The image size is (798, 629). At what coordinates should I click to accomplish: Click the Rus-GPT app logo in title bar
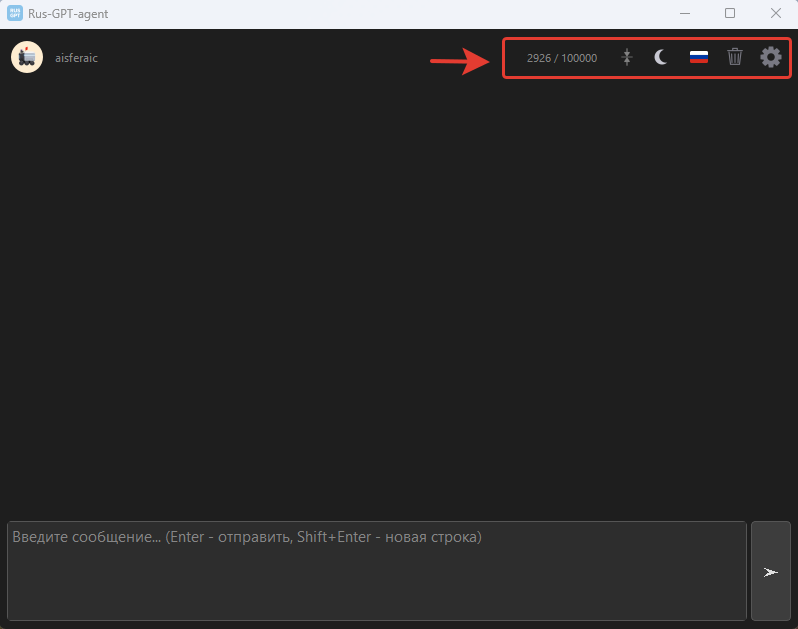pyautogui.click(x=15, y=13)
